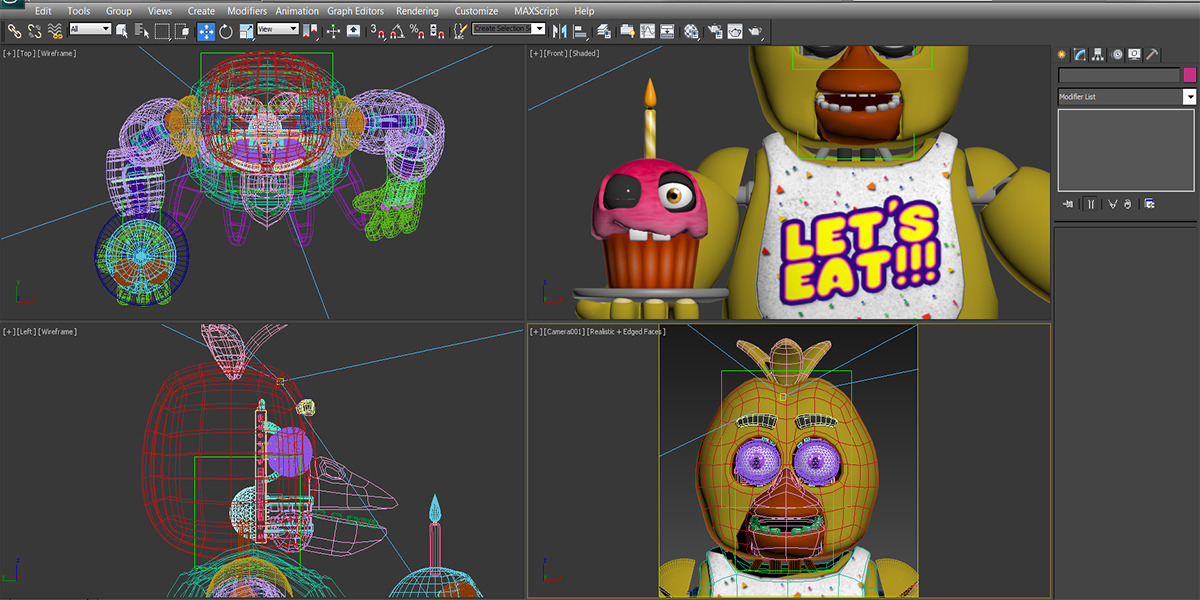Open the Rendering menu
The width and height of the screenshot is (1200, 600).
(x=417, y=11)
